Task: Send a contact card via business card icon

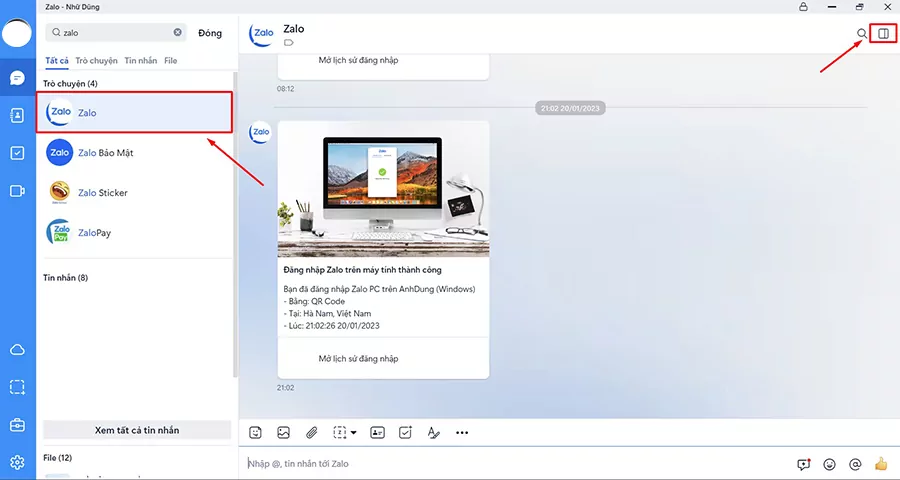Action: coord(377,433)
